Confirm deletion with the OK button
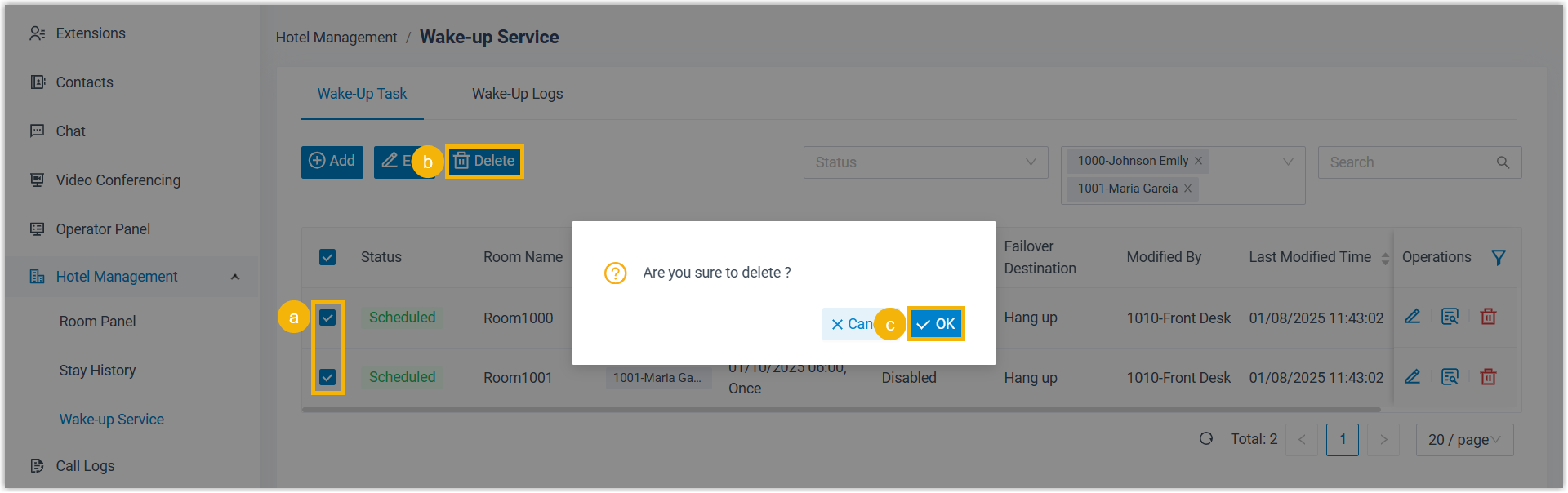 936,324
